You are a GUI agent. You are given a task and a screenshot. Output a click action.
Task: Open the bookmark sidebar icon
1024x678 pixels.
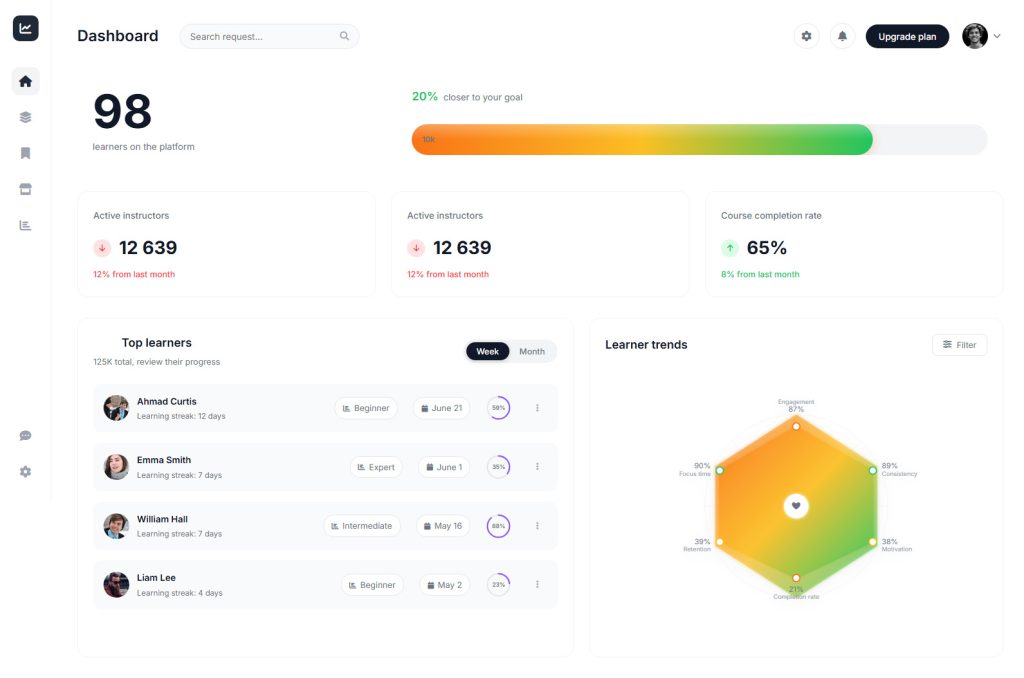click(25, 153)
